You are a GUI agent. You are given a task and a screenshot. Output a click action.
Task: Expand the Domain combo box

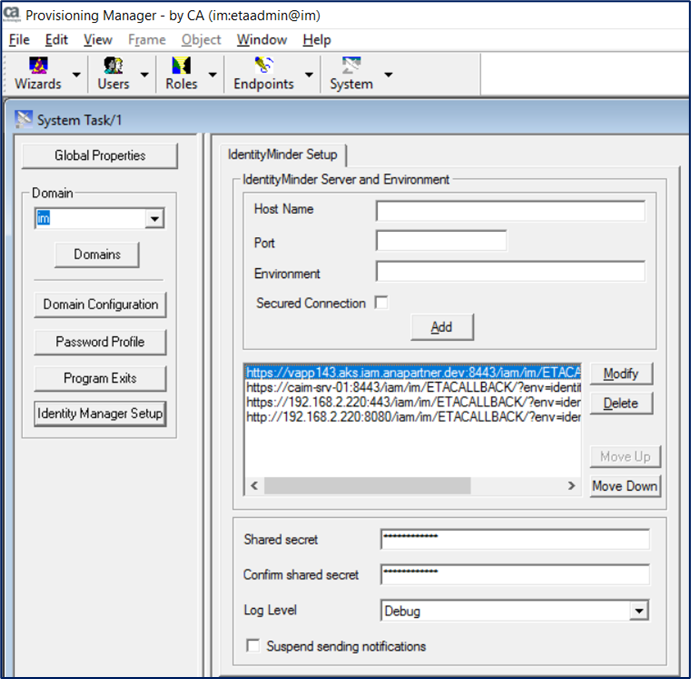click(x=154, y=219)
